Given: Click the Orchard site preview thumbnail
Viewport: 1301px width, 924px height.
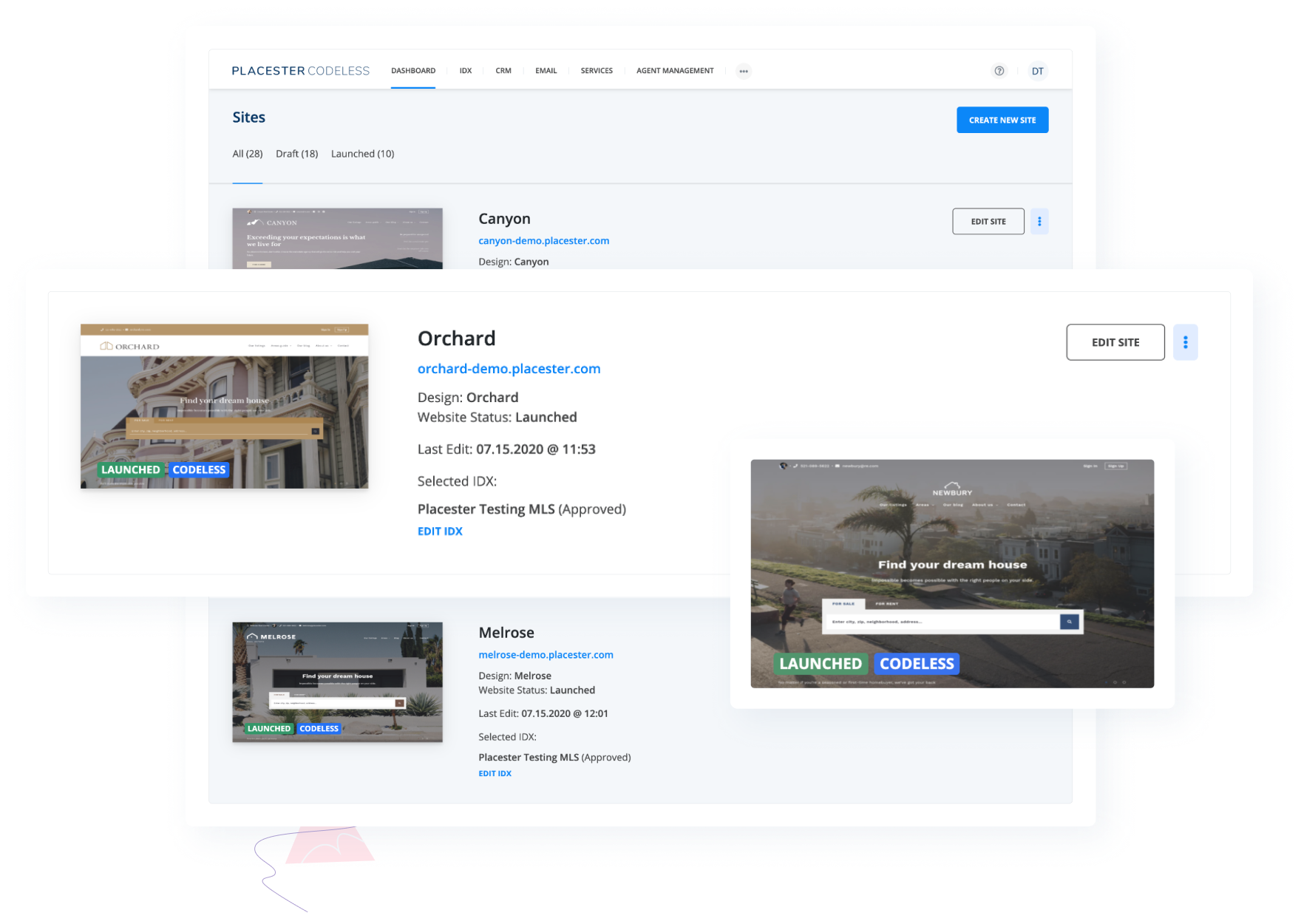Looking at the screenshot, I should pos(224,406).
